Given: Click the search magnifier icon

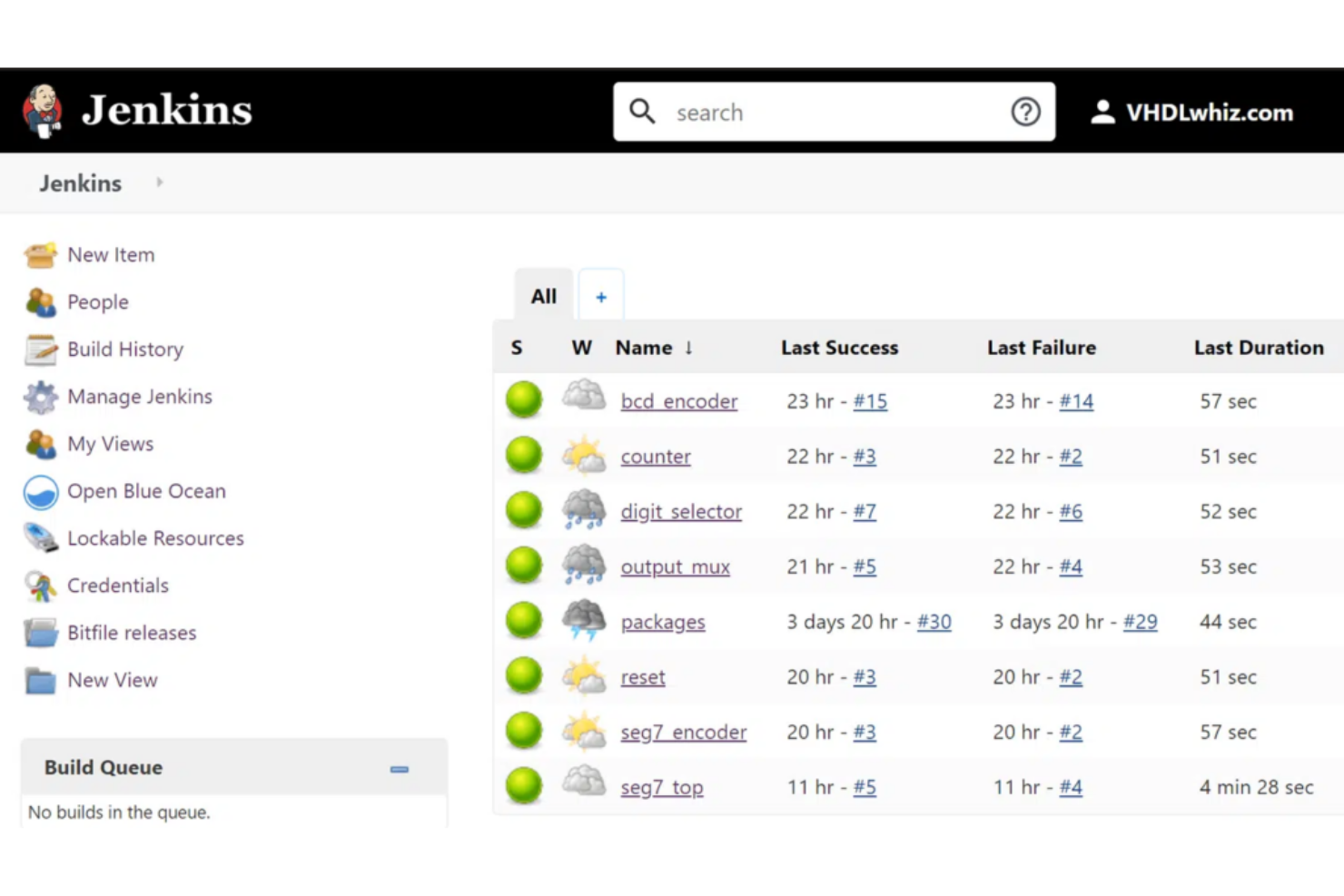Looking at the screenshot, I should coord(642,112).
